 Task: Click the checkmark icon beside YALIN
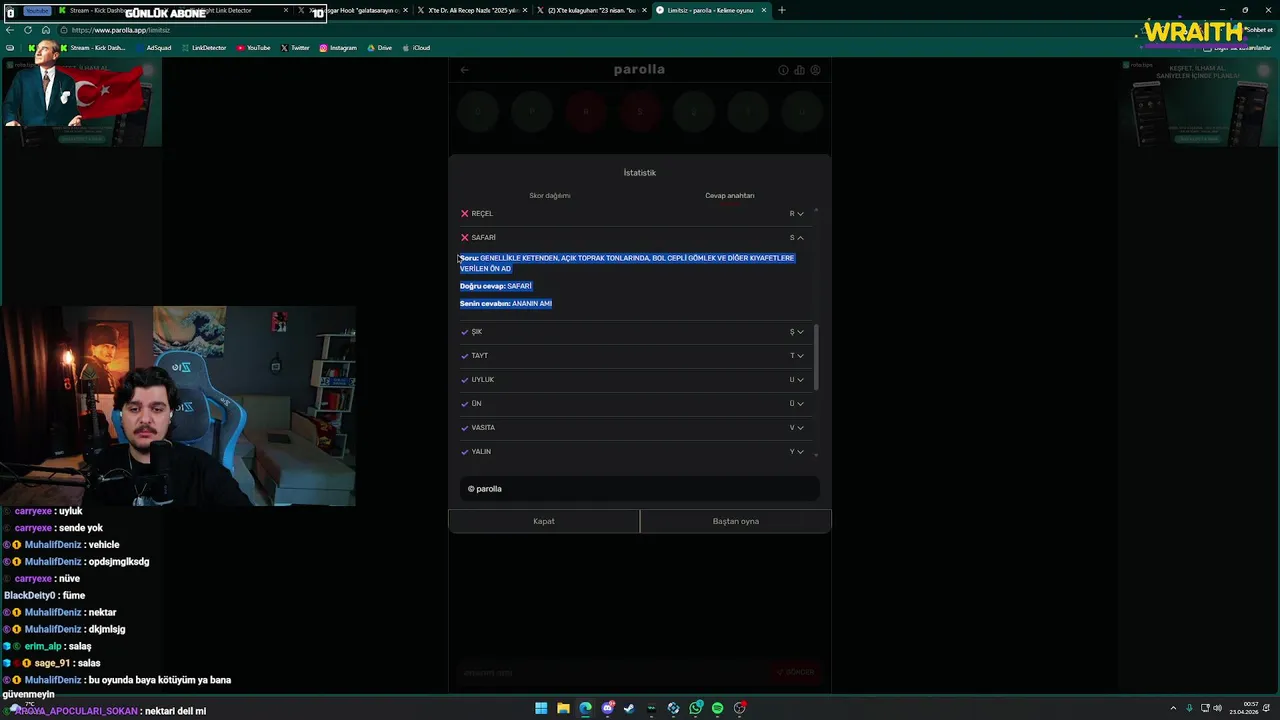click(x=465, y=452)
